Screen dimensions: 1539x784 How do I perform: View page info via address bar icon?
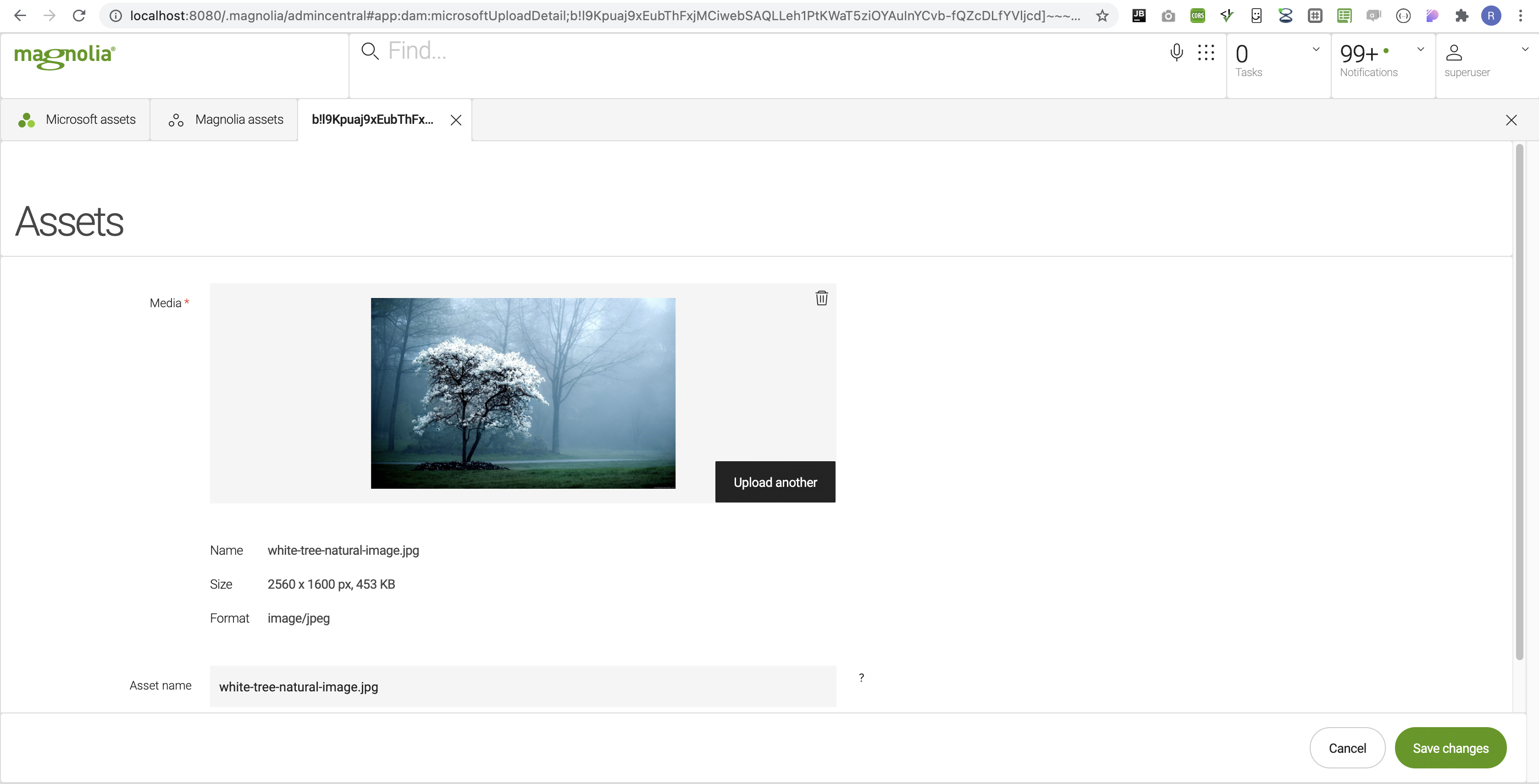pos(115,16)
